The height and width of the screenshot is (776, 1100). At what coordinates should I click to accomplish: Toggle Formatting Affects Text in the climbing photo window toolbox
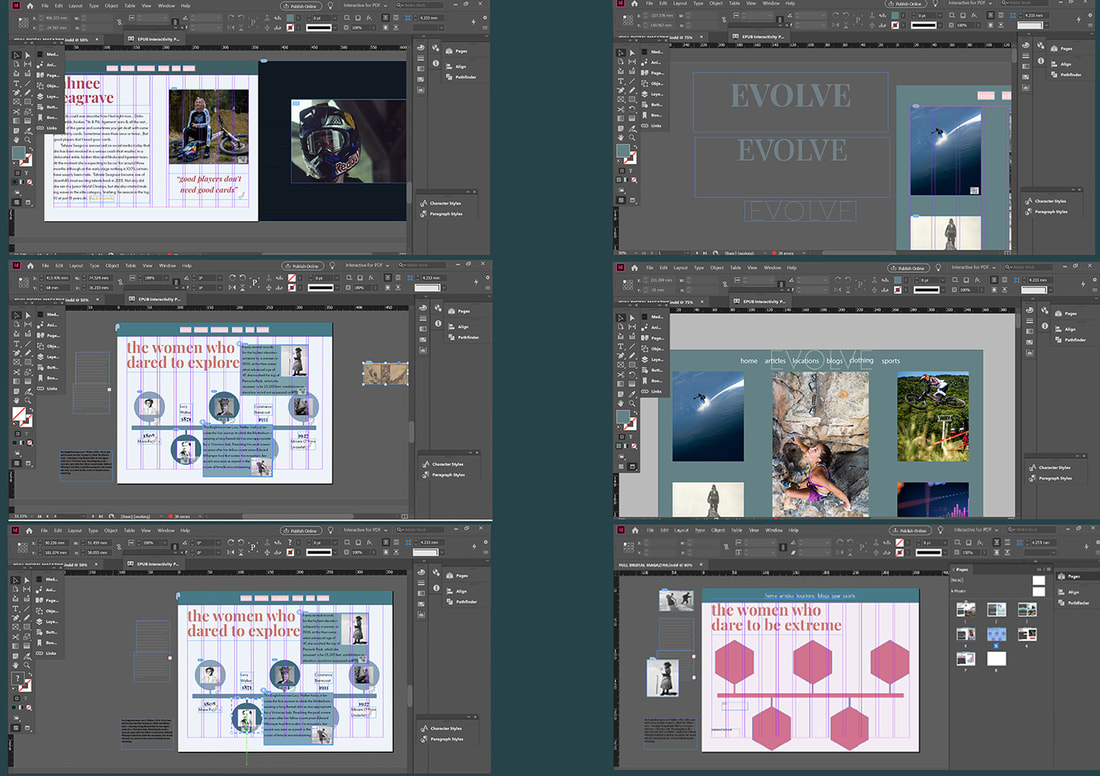631,437
